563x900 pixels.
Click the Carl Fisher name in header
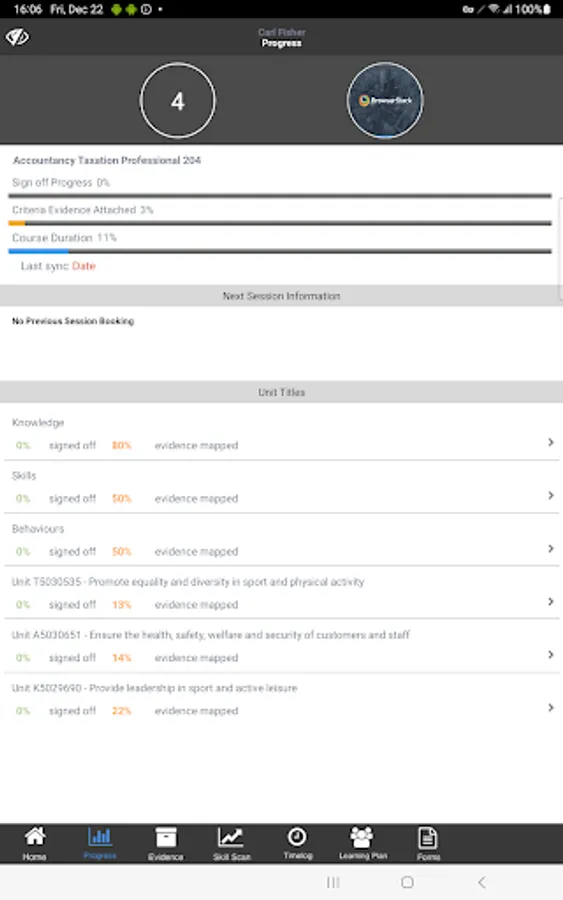pyautogui.click(x=282, y=32)
